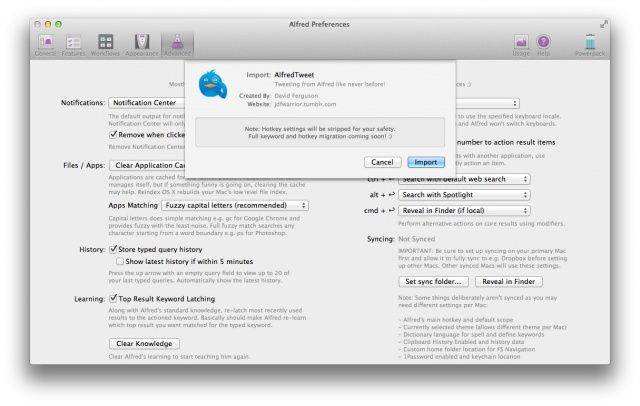Click the AlfredTweet blue bird icon
The image size is (640, 406).
[x=213, y=84]
